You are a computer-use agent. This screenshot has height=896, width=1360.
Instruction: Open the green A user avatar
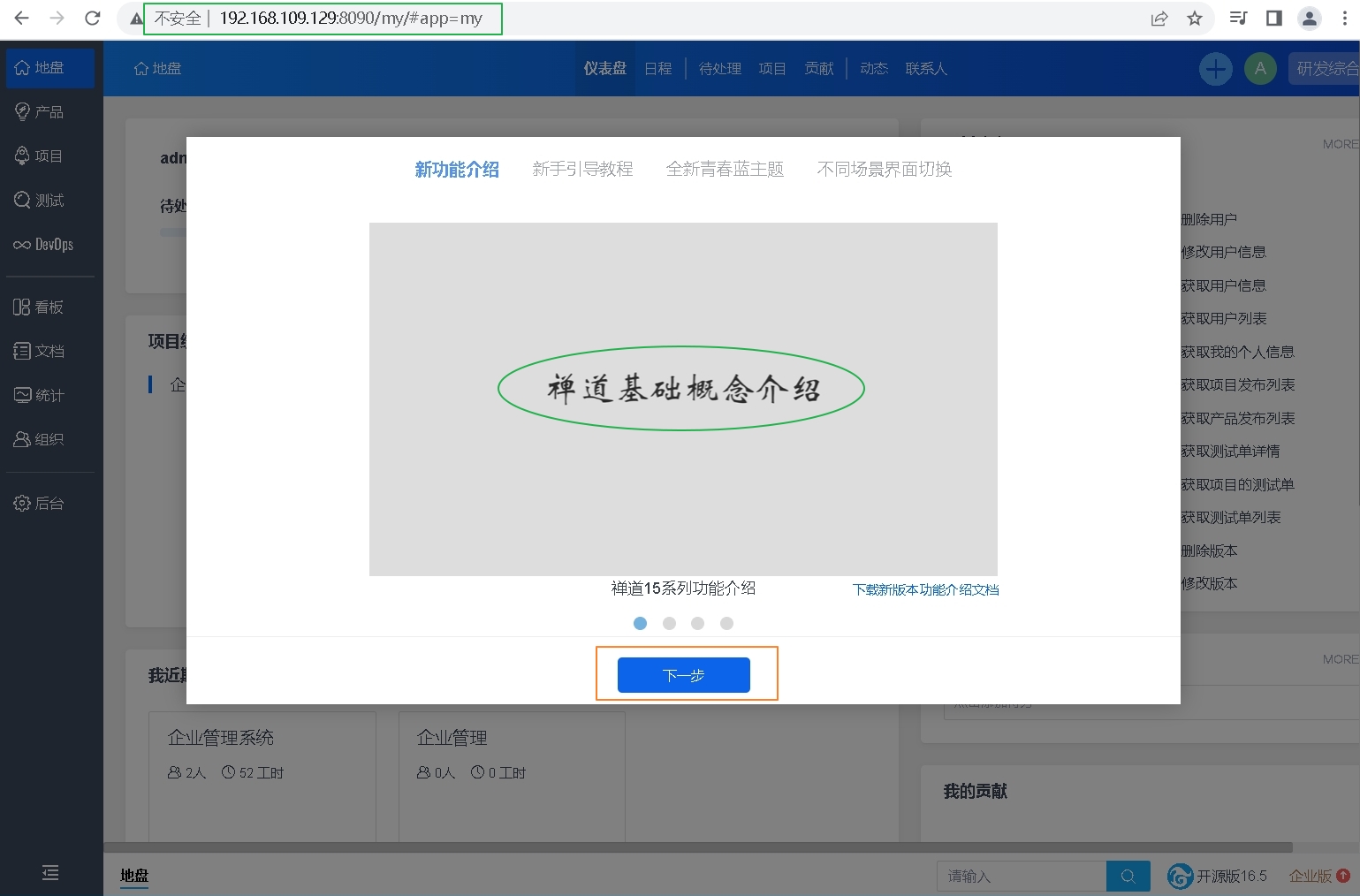(x=1260, y=69)
